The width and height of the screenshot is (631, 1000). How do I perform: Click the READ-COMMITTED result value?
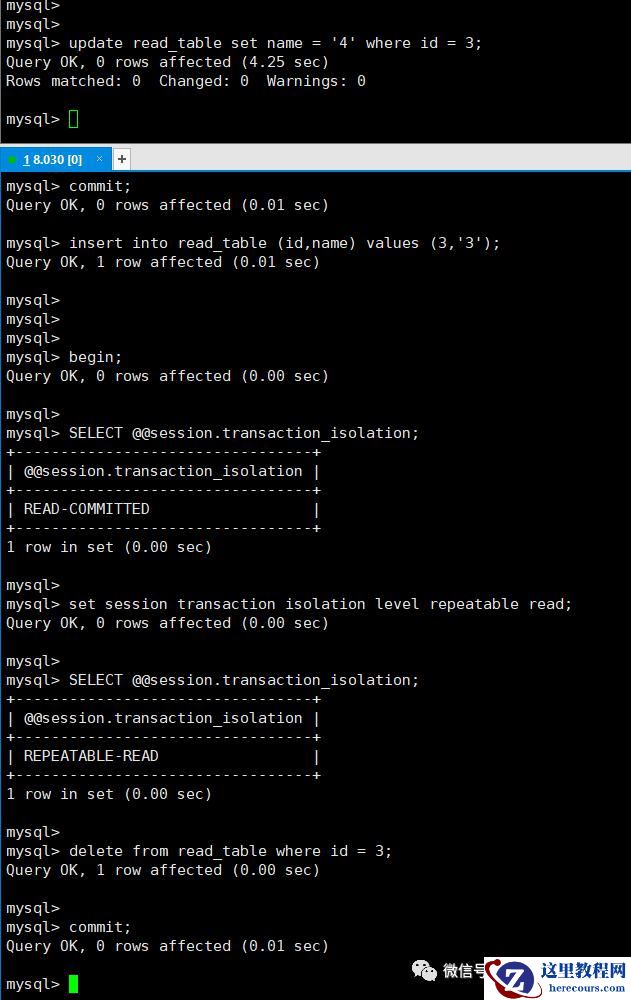click(87, 509)
